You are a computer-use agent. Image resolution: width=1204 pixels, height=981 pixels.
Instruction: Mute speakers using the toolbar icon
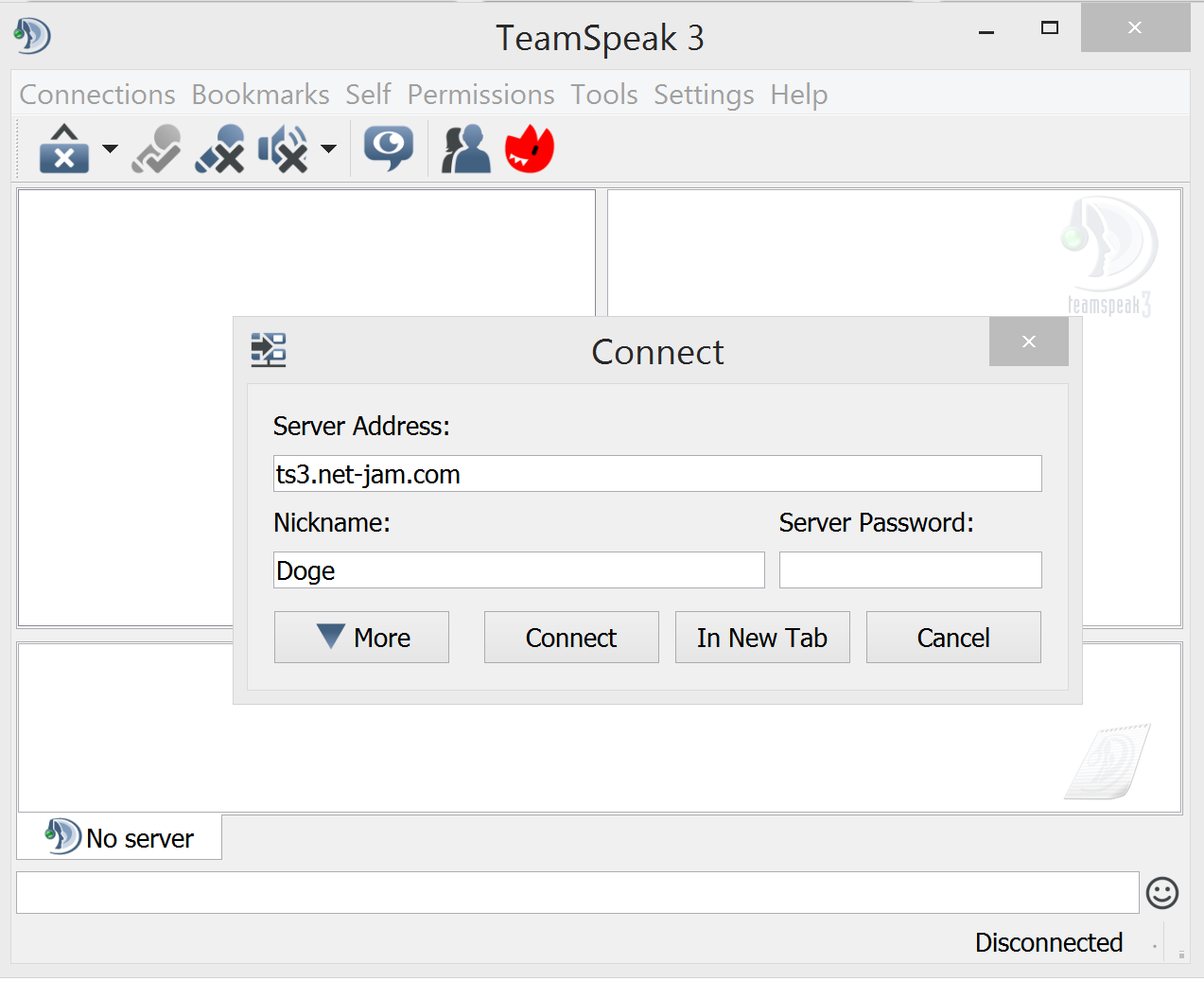coord(283,149)
